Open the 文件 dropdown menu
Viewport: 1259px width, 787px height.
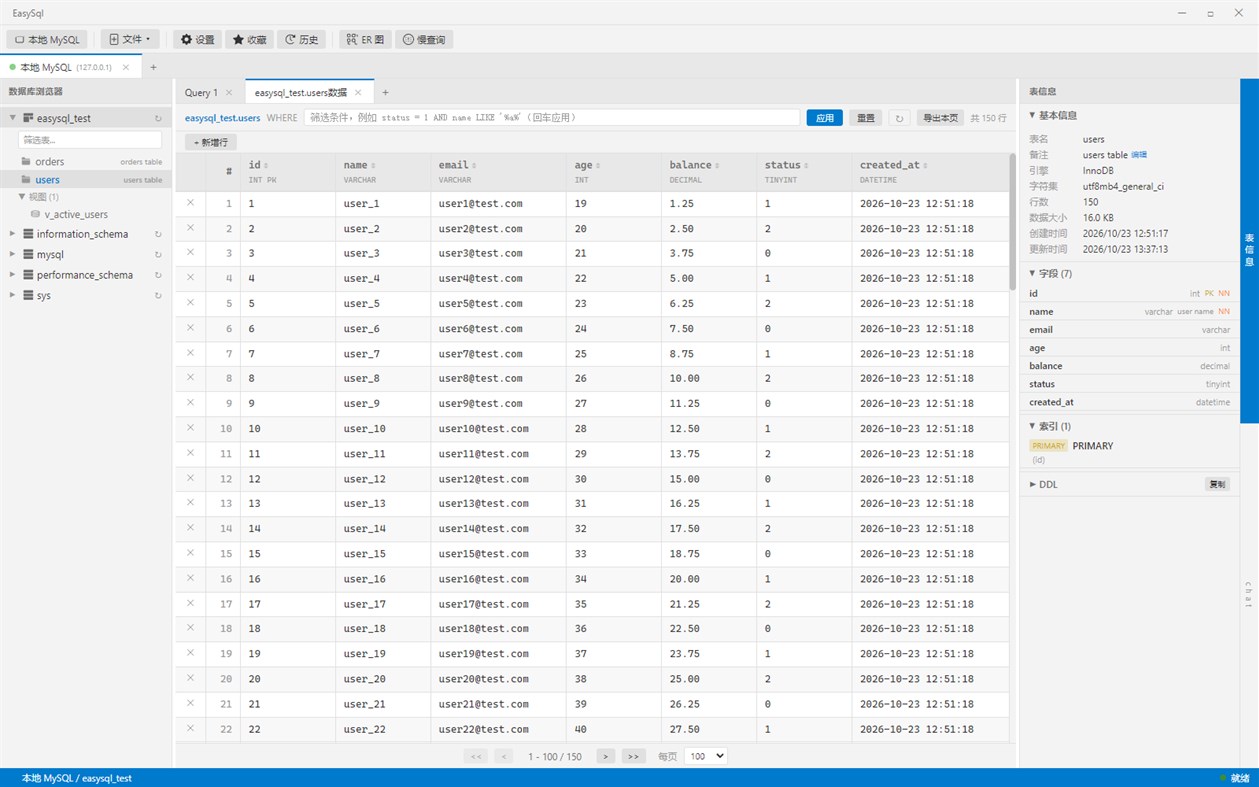click(x=130, y=39)
